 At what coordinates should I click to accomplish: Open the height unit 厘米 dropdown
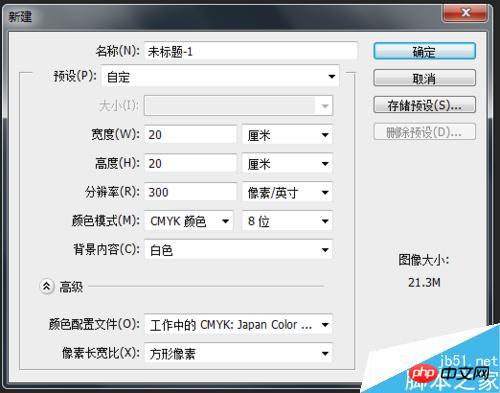pyautogui.click(x=287, y=163)
